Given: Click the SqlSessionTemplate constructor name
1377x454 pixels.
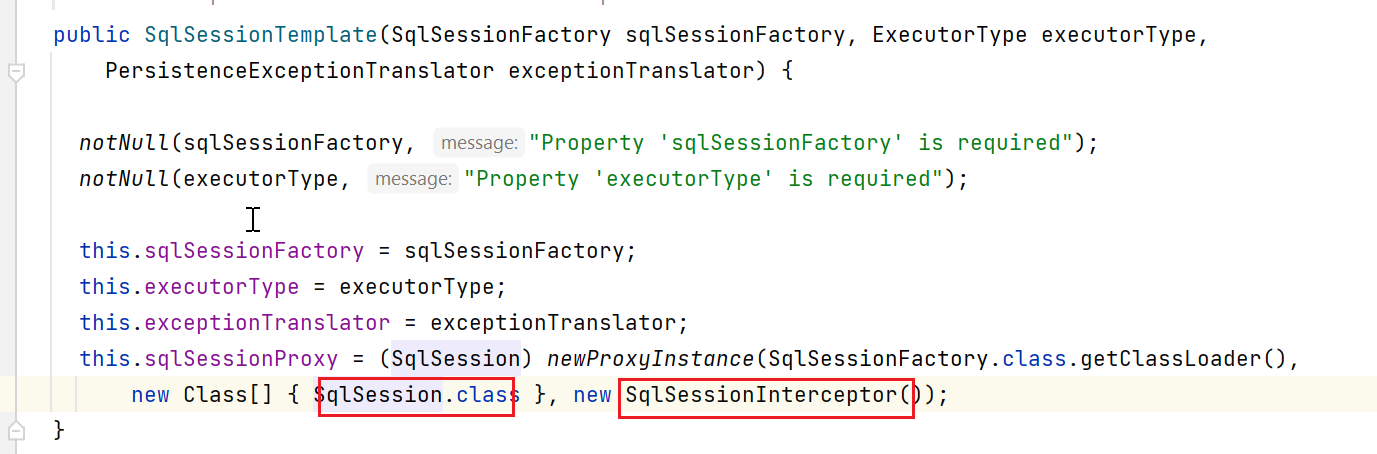Looking at the screenshot, I should 260,35.
